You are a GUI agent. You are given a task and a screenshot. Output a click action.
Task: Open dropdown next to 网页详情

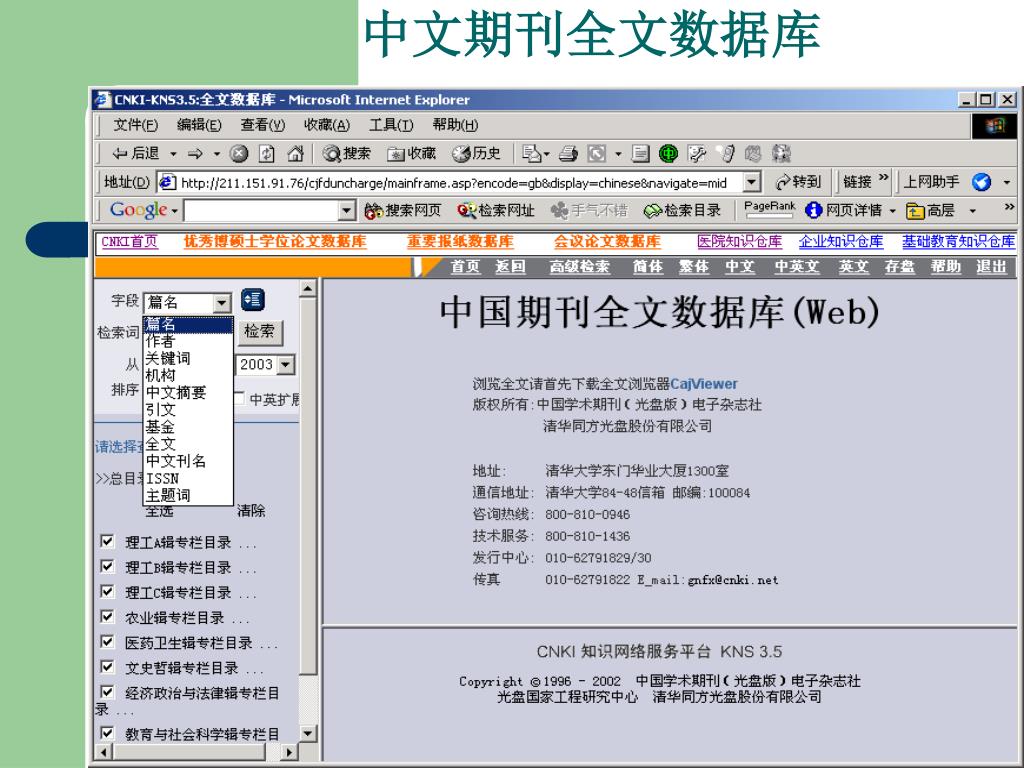(892, 211)
